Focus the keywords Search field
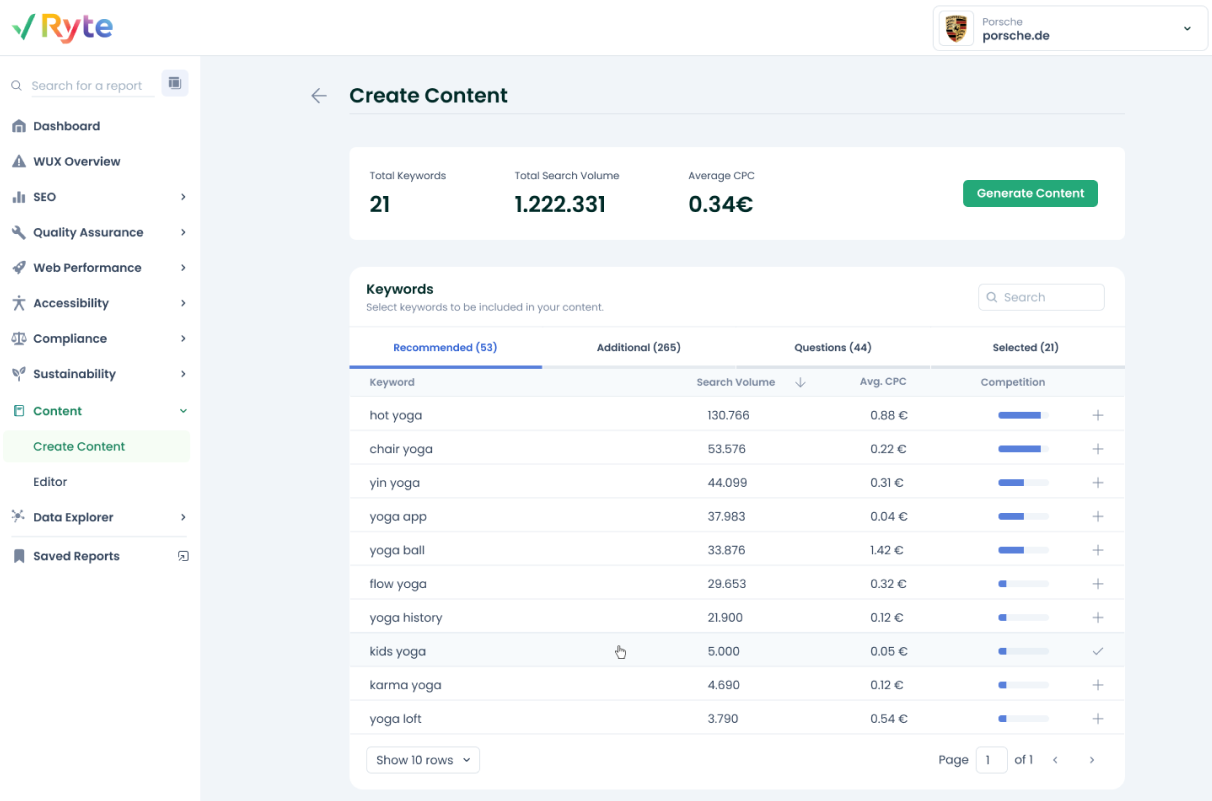The height and width of the screenshot is (801, 1212). coord(1041,297)
